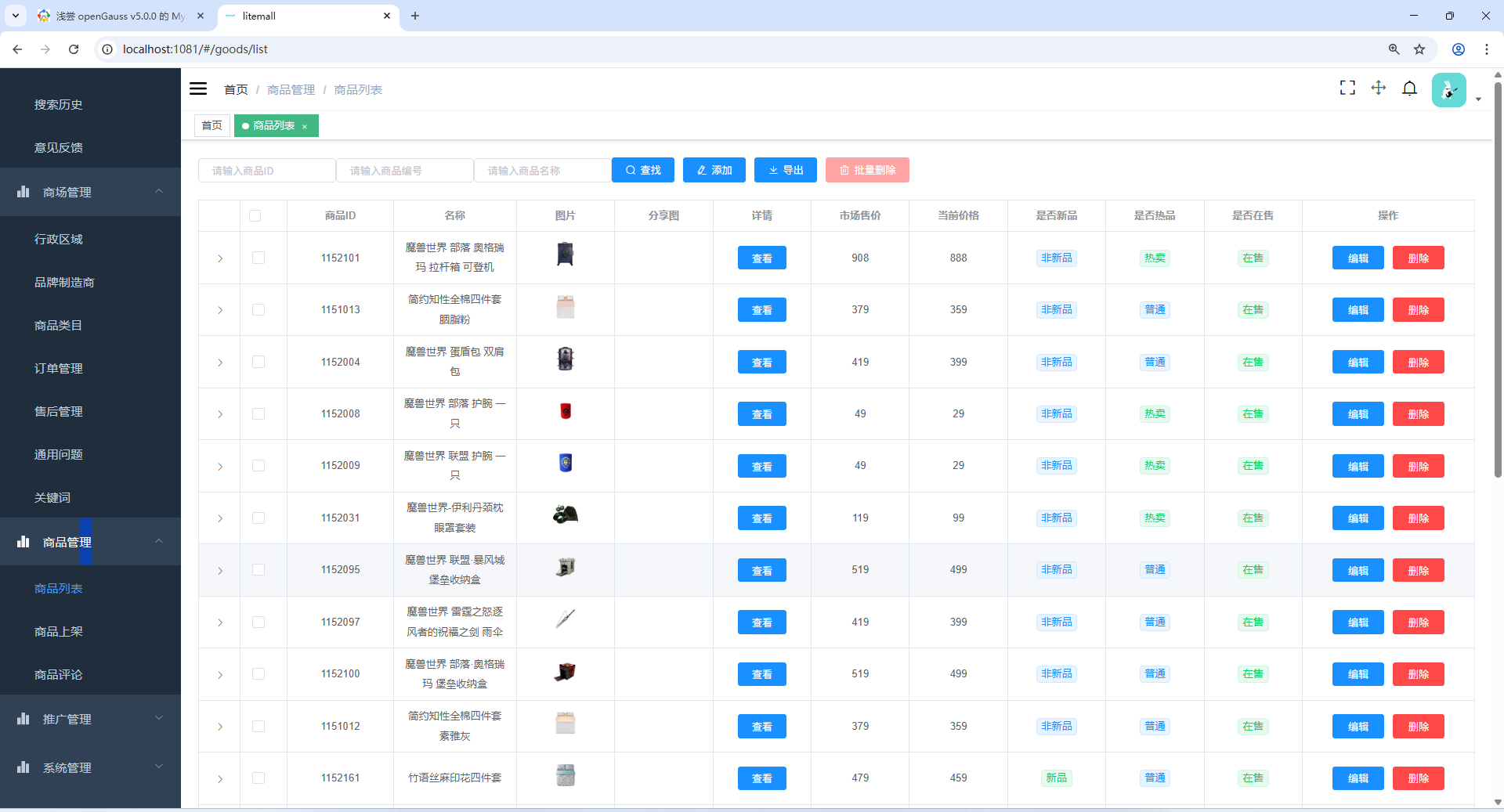
Task: Select checkbox for product 1152095
Action: (258, 569)
